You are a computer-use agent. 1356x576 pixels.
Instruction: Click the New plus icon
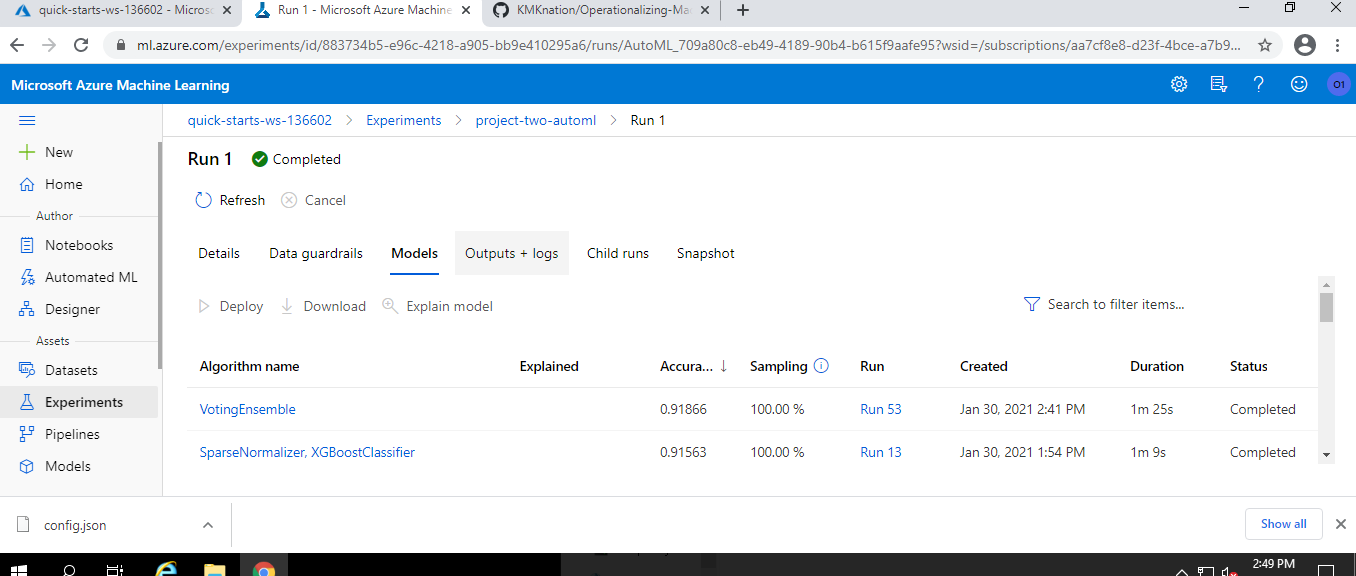point(27,152)
